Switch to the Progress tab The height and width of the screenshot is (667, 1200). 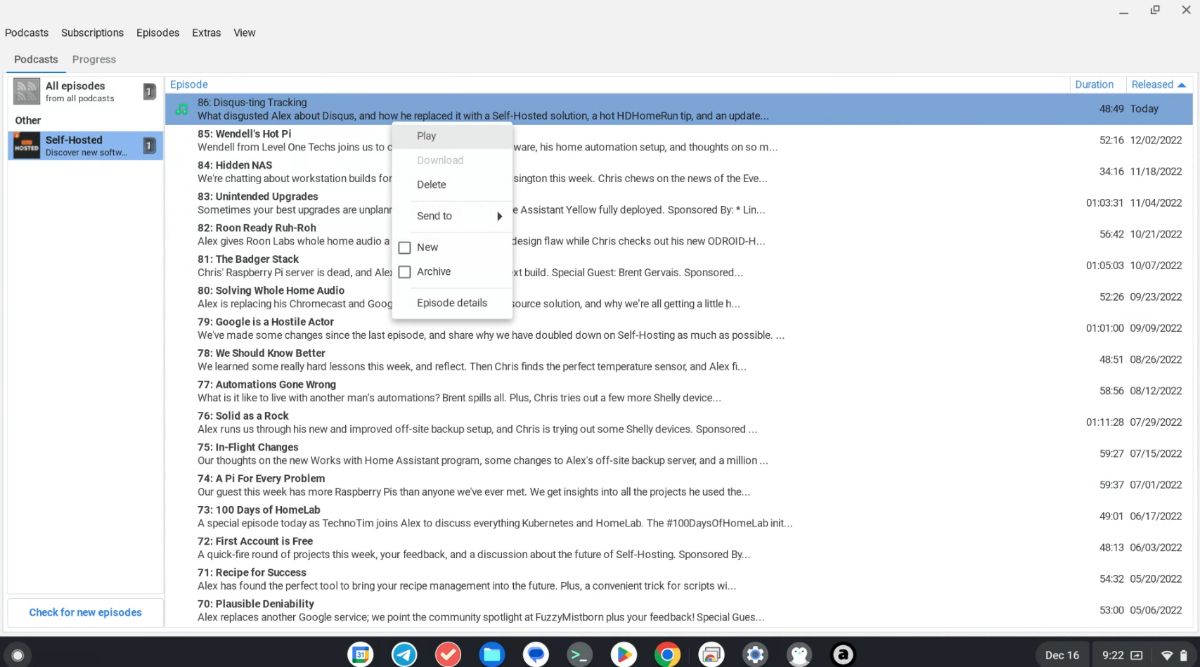pyautogui.click(x=94, y=59)
